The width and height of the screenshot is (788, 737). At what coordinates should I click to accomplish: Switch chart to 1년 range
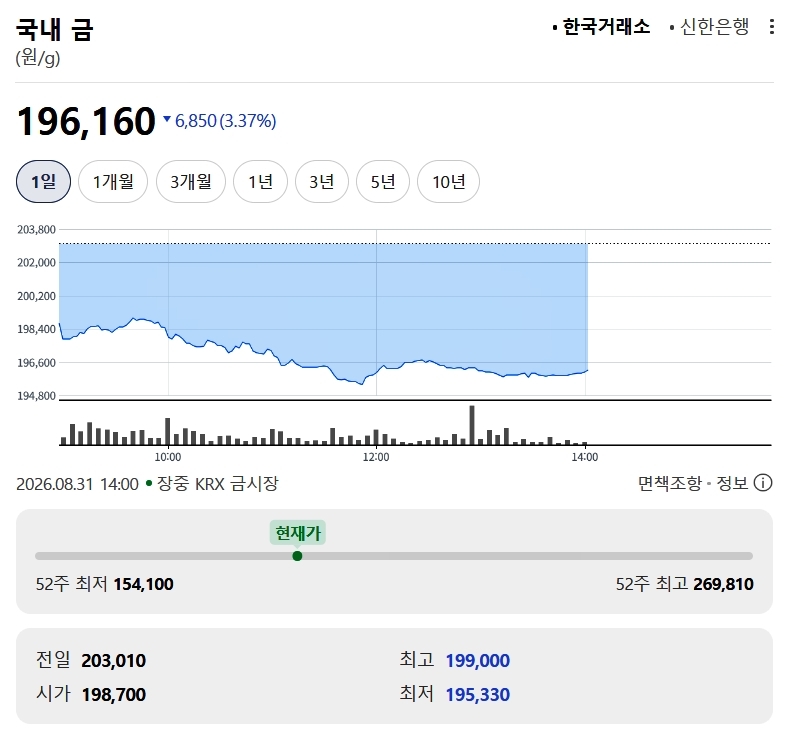click(260, 181)
